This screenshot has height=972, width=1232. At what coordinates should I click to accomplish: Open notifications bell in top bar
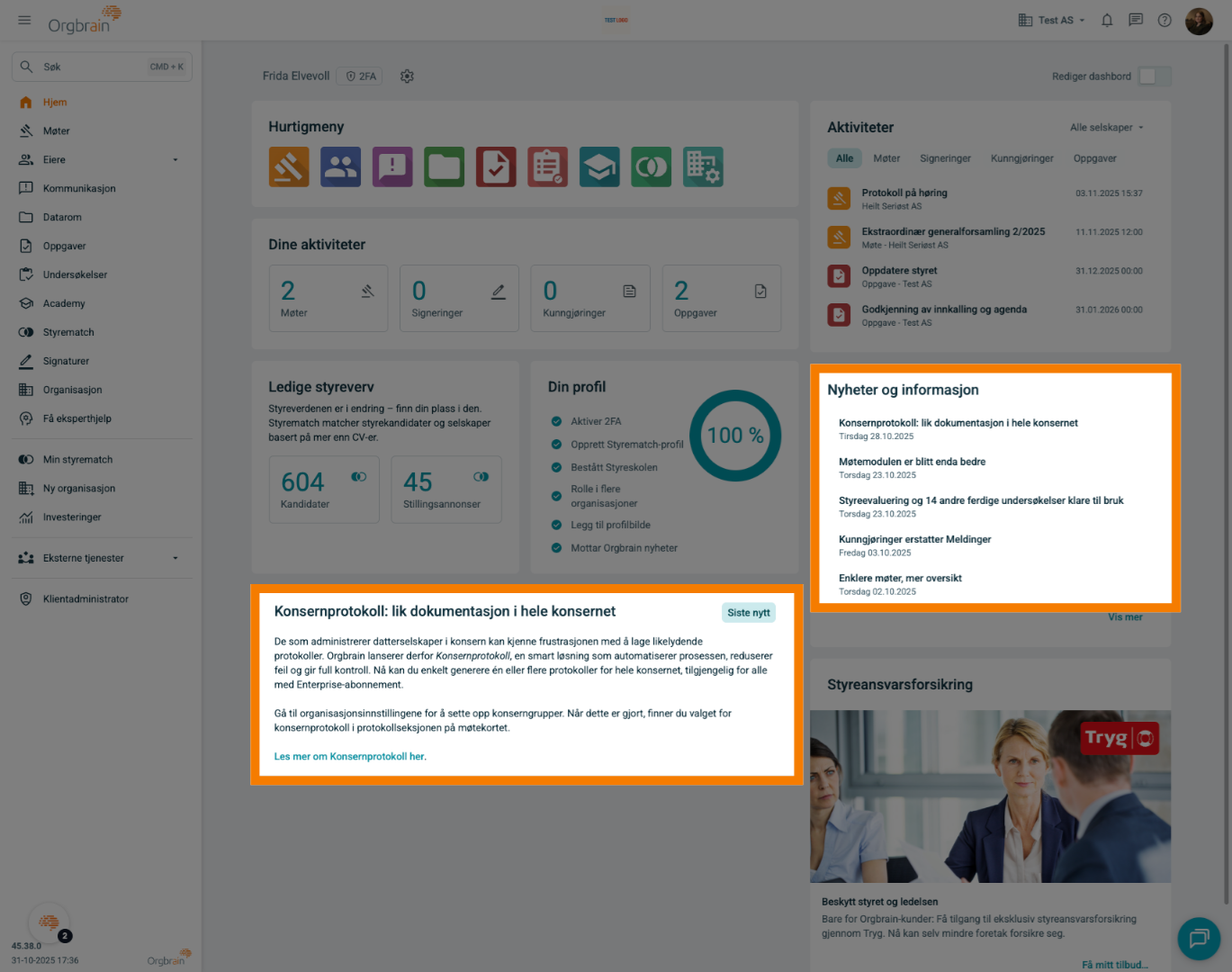[1107, 20]
